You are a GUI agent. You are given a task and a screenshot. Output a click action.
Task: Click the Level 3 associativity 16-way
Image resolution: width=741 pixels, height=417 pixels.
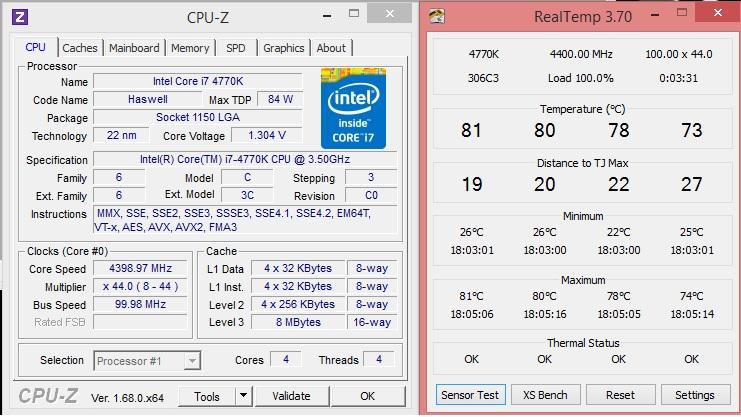point(372,322)
